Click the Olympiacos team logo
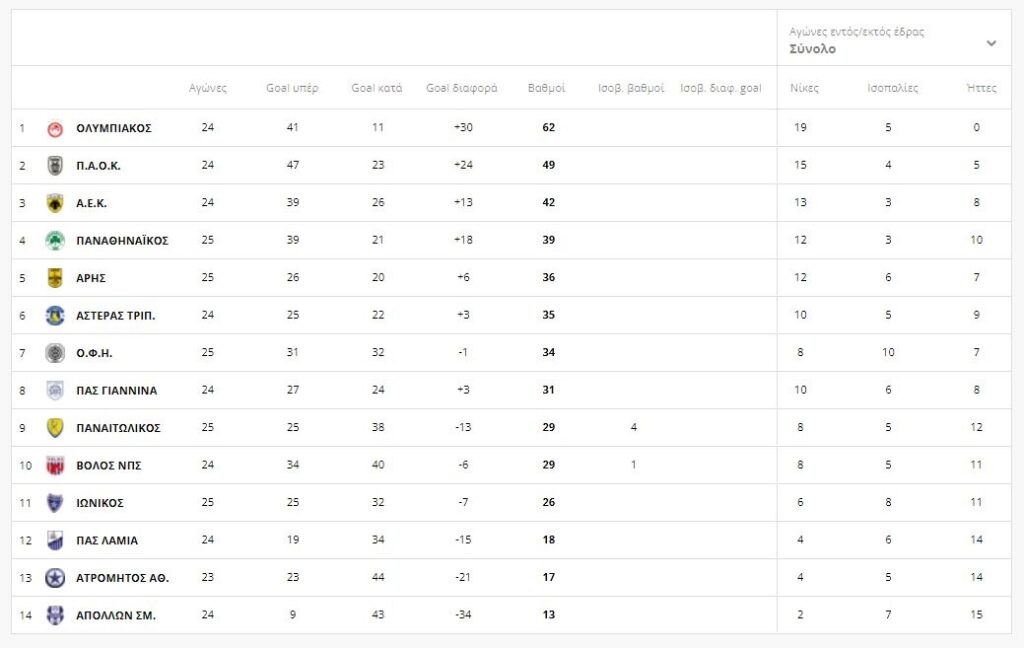The image size is (1024, 648). 55,128
